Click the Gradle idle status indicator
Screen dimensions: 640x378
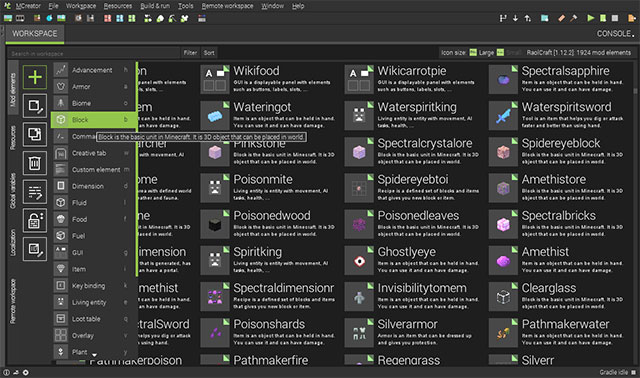618,372
